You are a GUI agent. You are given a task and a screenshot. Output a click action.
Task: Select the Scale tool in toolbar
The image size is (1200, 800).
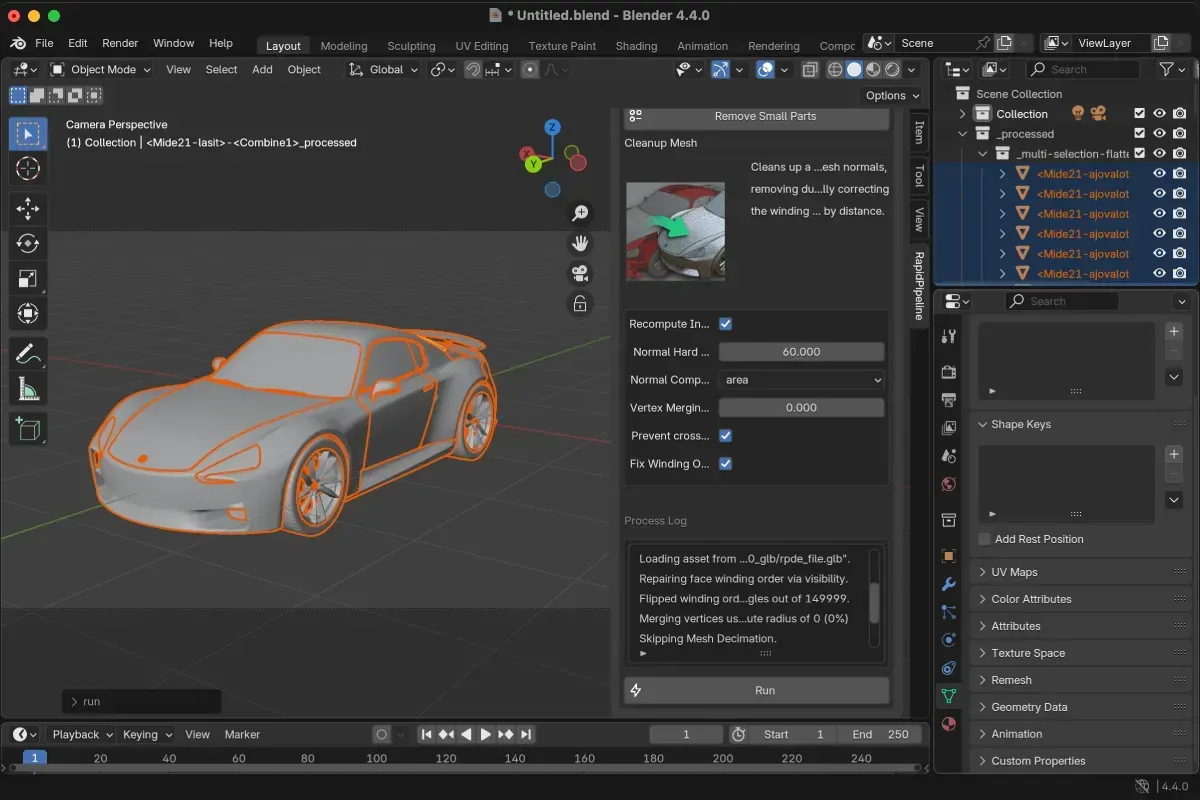point(28,278)
